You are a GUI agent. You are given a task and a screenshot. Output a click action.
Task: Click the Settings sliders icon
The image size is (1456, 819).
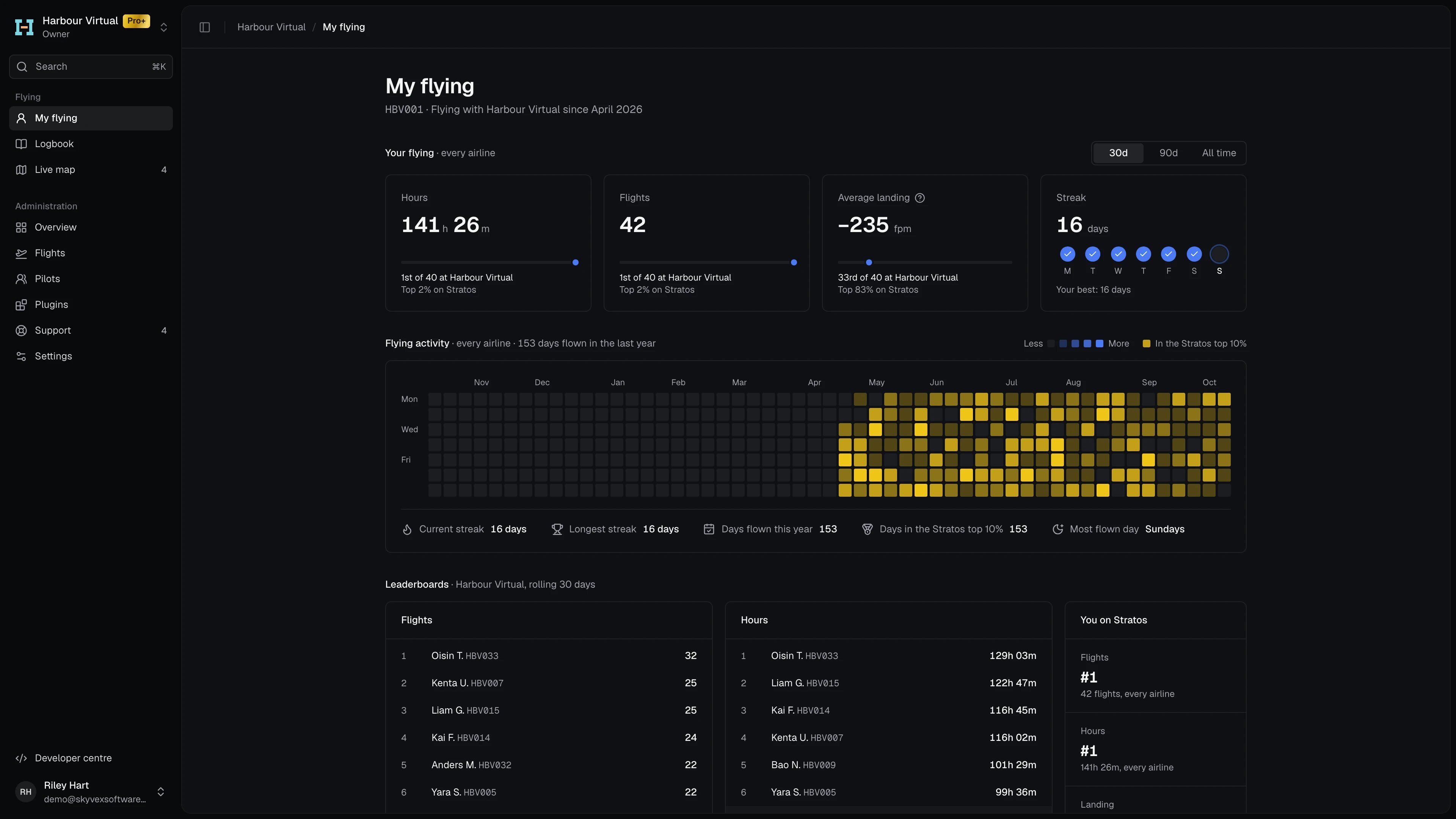(x=22, y=356)
